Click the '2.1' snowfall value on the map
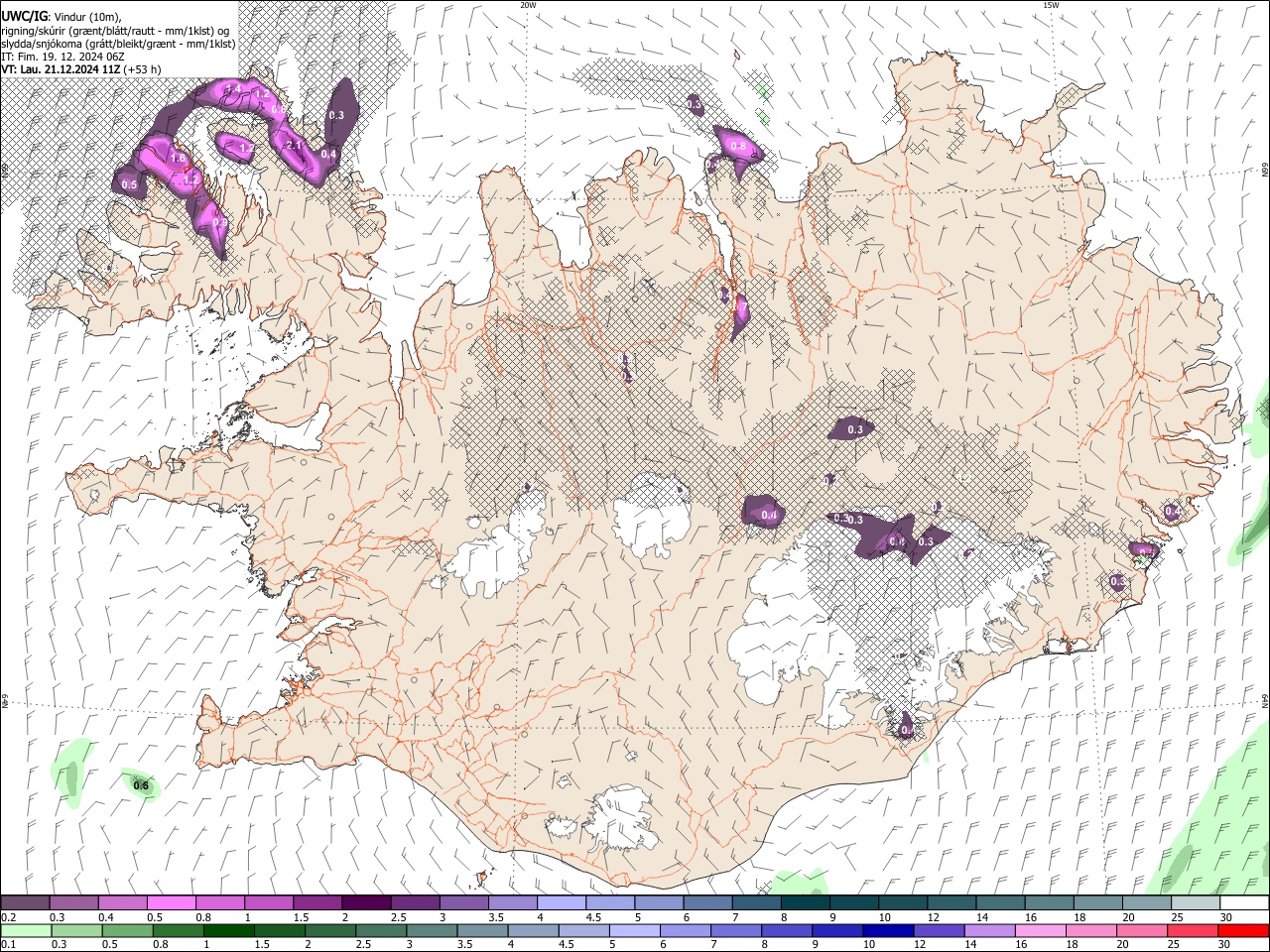Viewport: 1270px width, 952px height. click(294, 145)
